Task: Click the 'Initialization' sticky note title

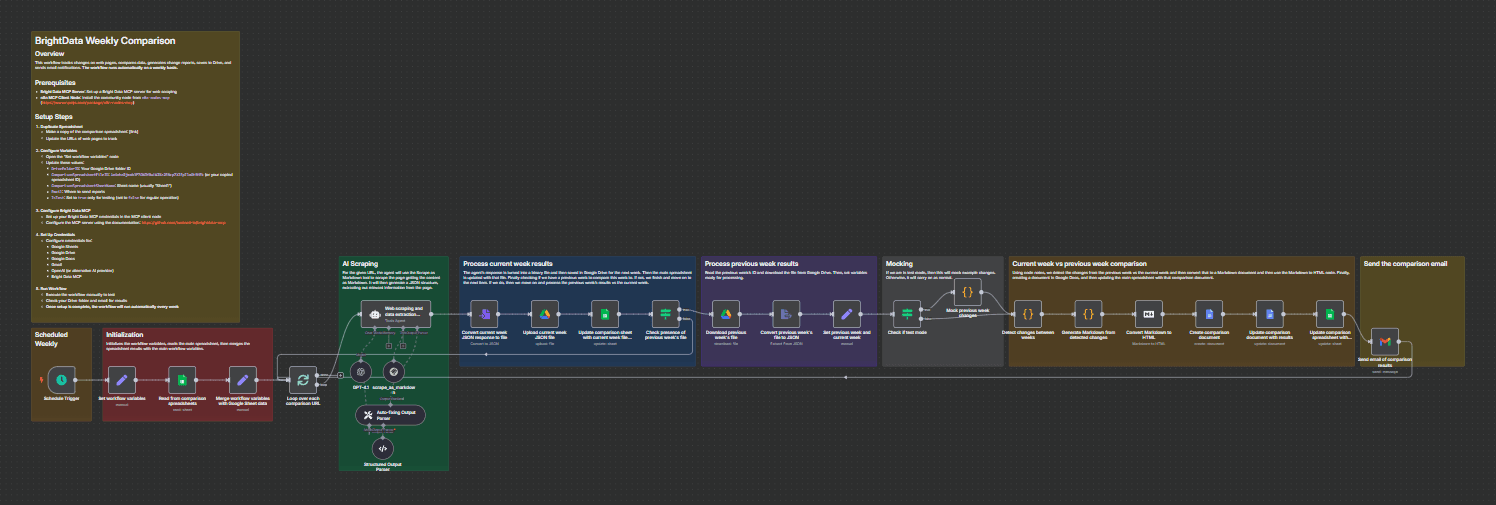Action: click(125, 335)
